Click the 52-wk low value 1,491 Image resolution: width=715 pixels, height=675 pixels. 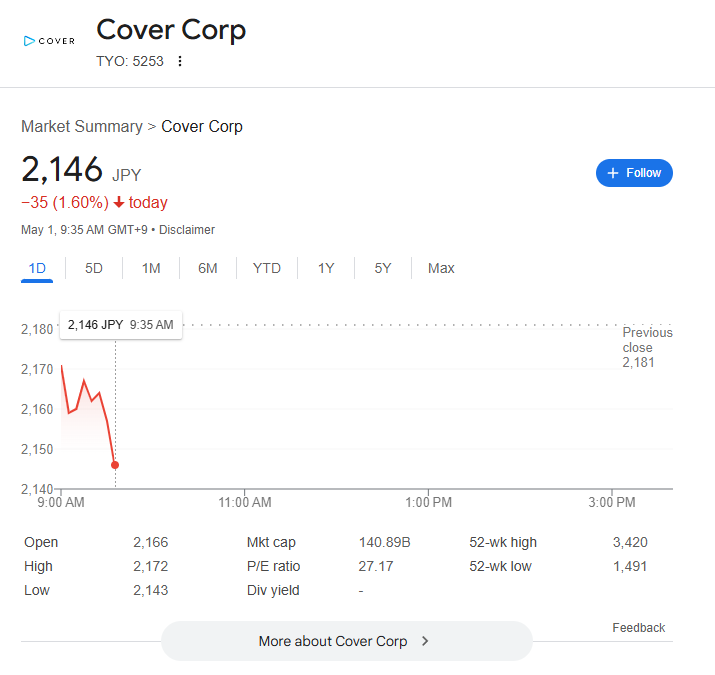pyautogui.click(x=630, y=566)
